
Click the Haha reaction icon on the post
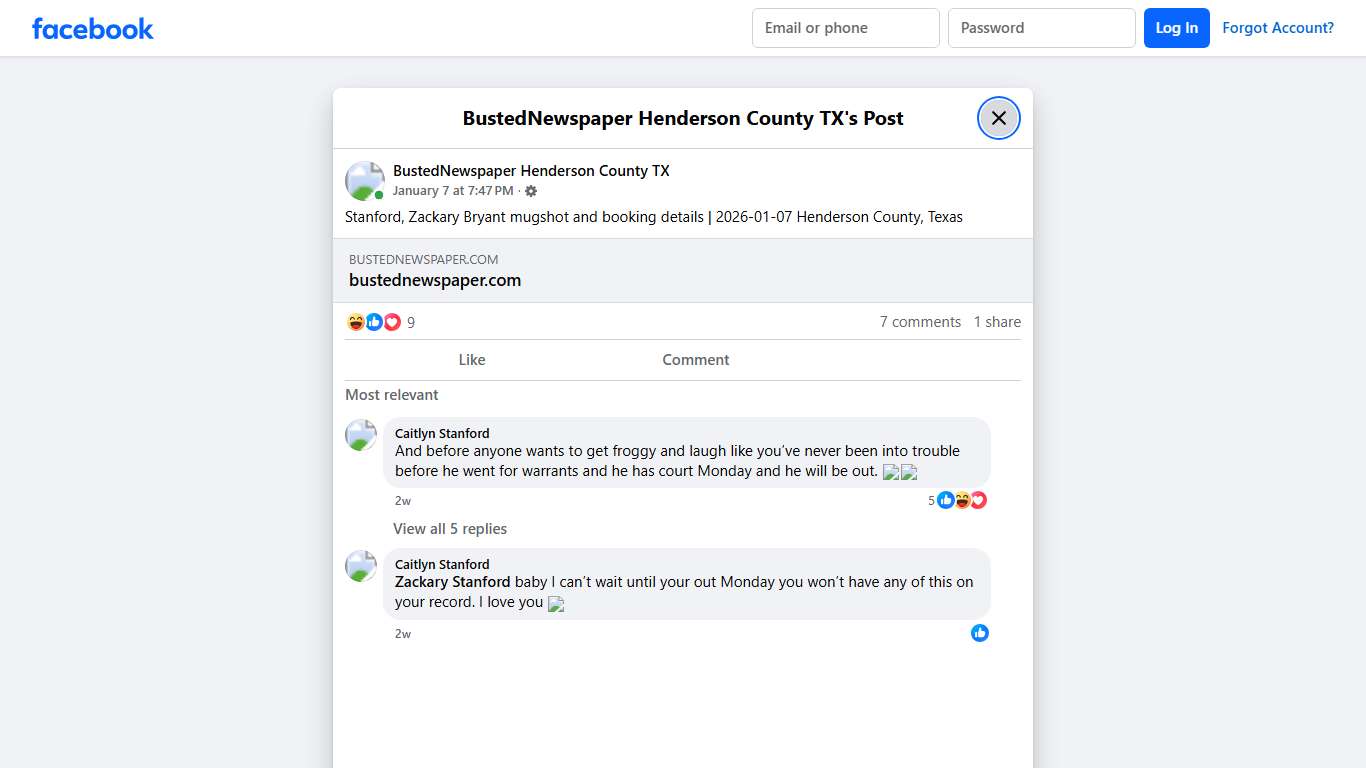coord(355,321)
